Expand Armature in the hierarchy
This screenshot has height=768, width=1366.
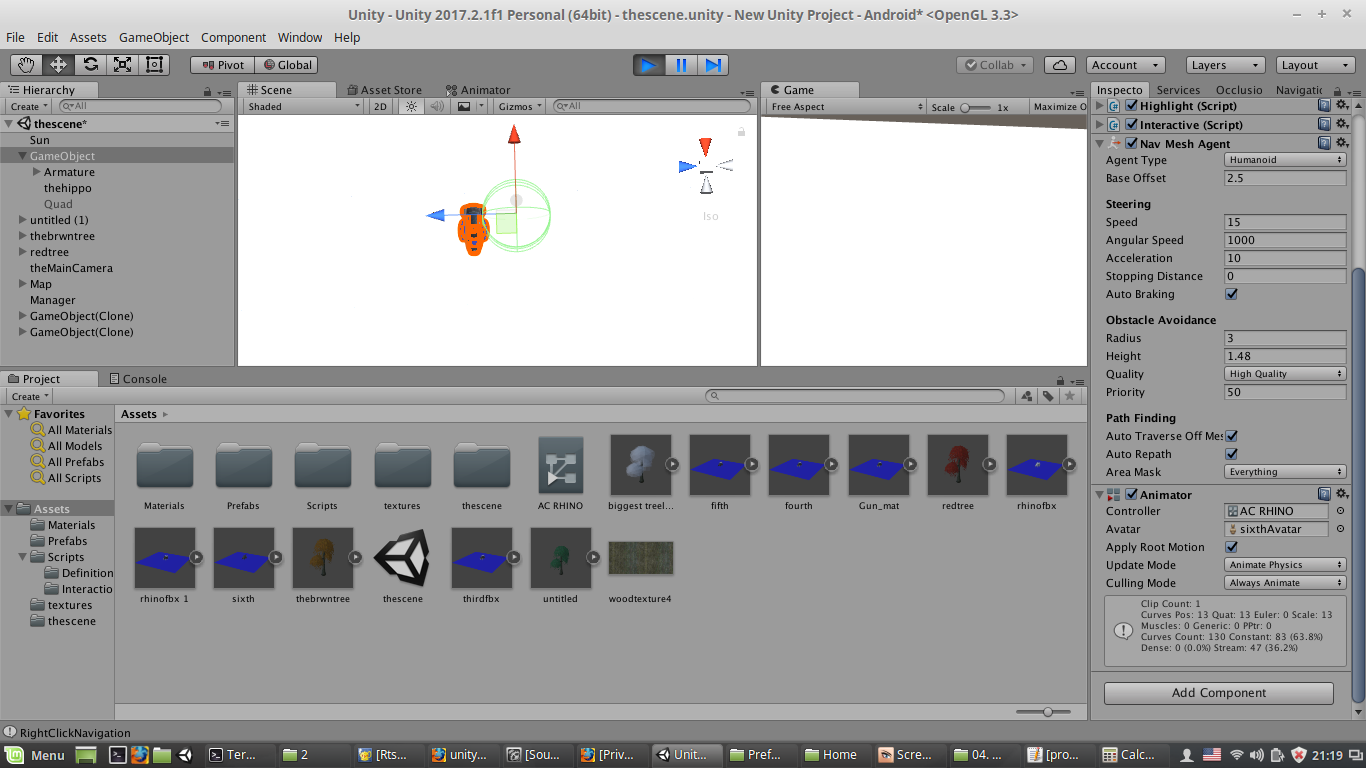coord(37,172)
